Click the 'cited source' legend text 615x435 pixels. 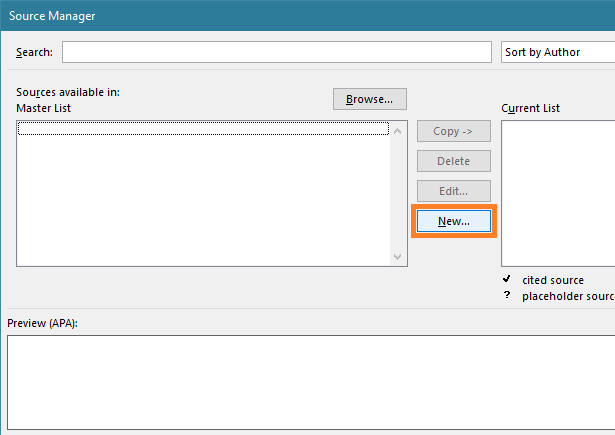553,280
